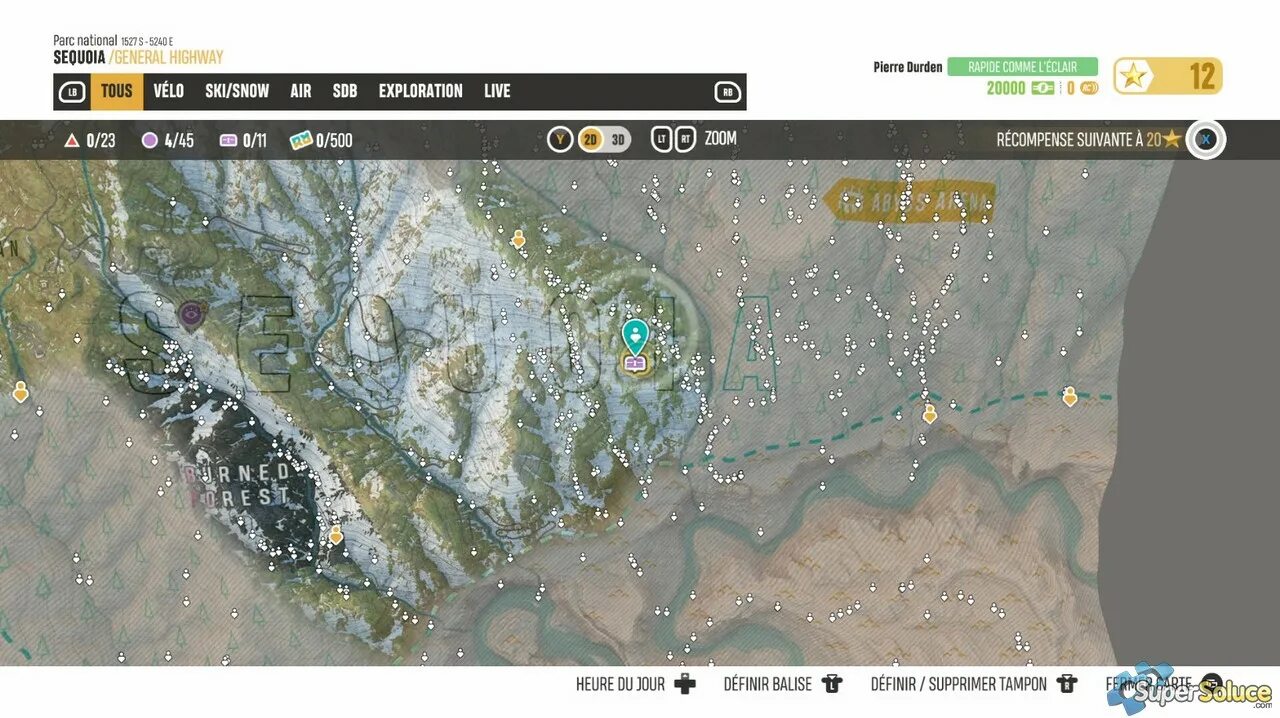Image resolution: width=1280 pixels, height=718 pixels.
Task: Switch to the VÉLO tab
Action: coord(169,91)
